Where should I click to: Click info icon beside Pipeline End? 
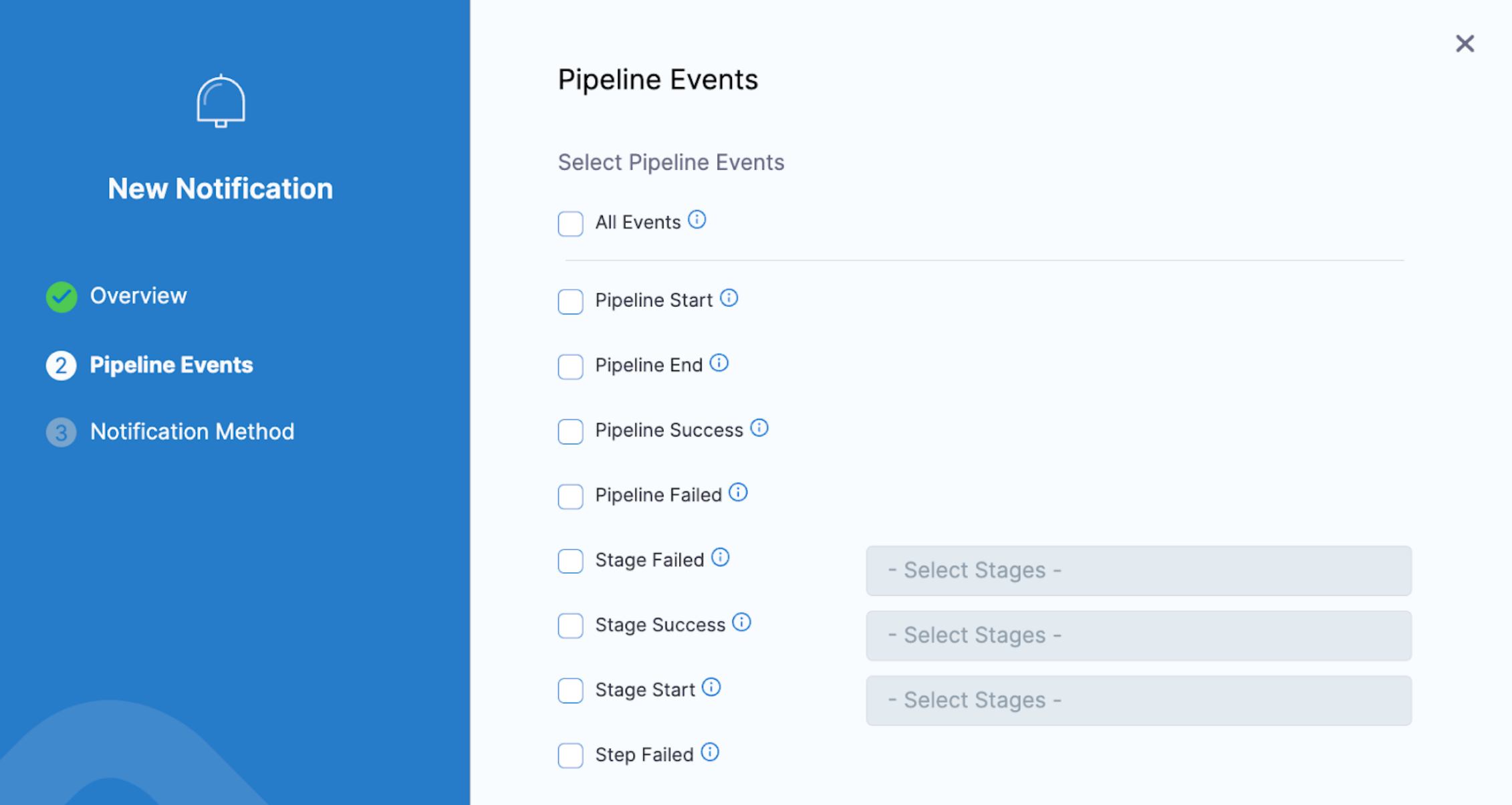pyautogui.click(x=719, y=363)
